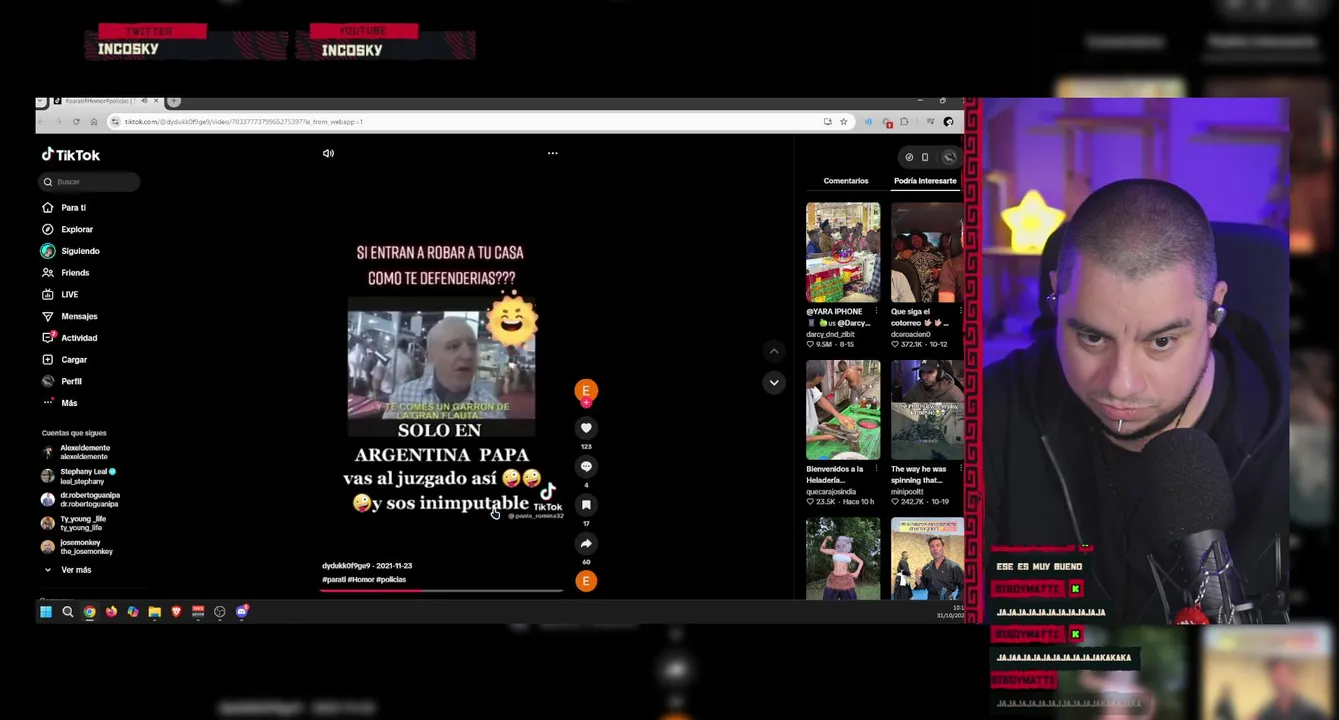
Task: Open a new browser tab
Action: tap(174, 101)
